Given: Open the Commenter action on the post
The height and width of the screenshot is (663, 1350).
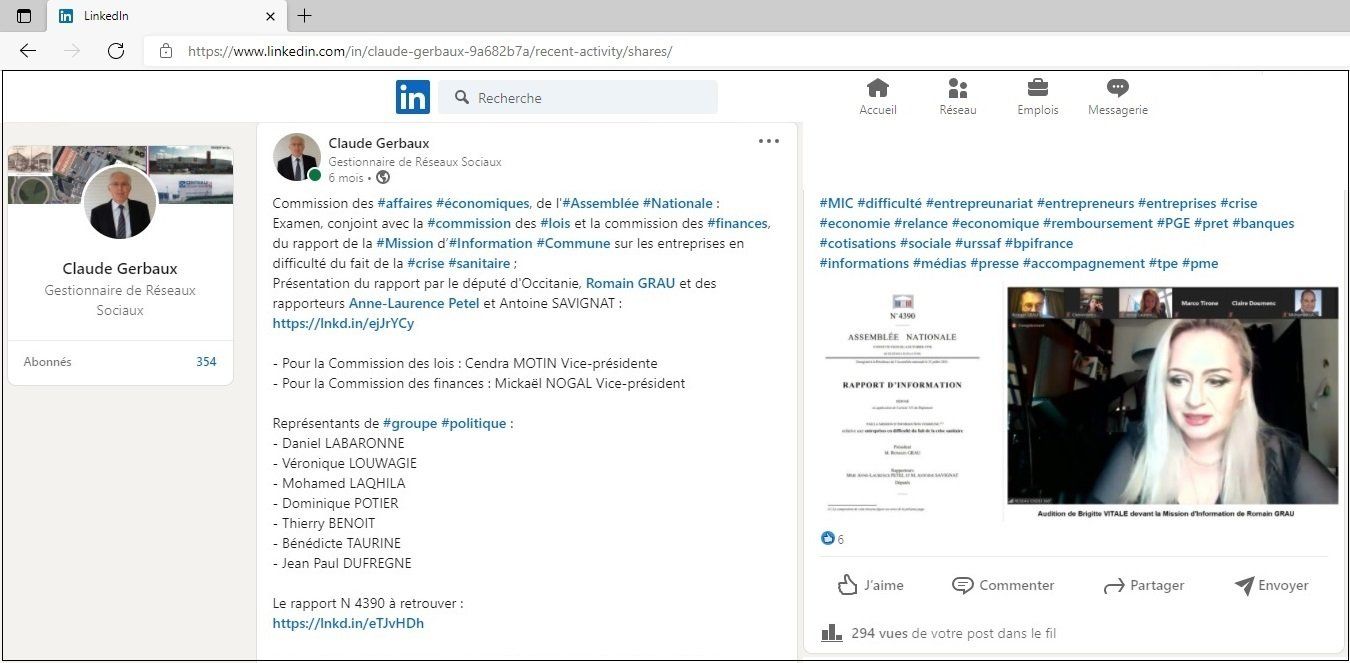Looking at the screenshot, I should click(x=1003, y=585).
